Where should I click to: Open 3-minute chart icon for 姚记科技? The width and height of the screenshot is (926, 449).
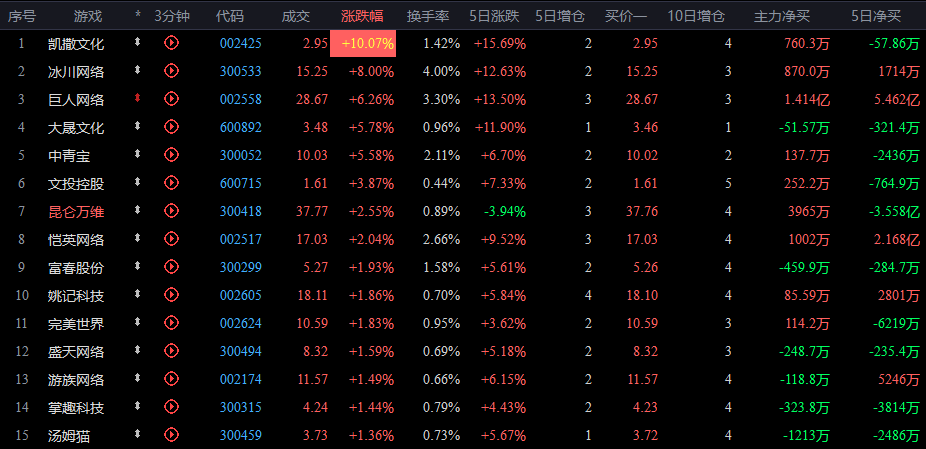point(171,294)
